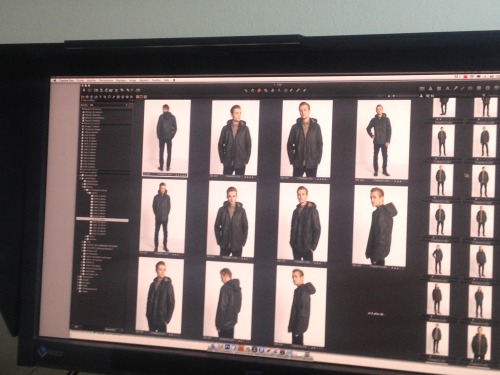Select the highlighted capture folder in the library tree
The image size is (500, 375).
(x=102, y=220)
